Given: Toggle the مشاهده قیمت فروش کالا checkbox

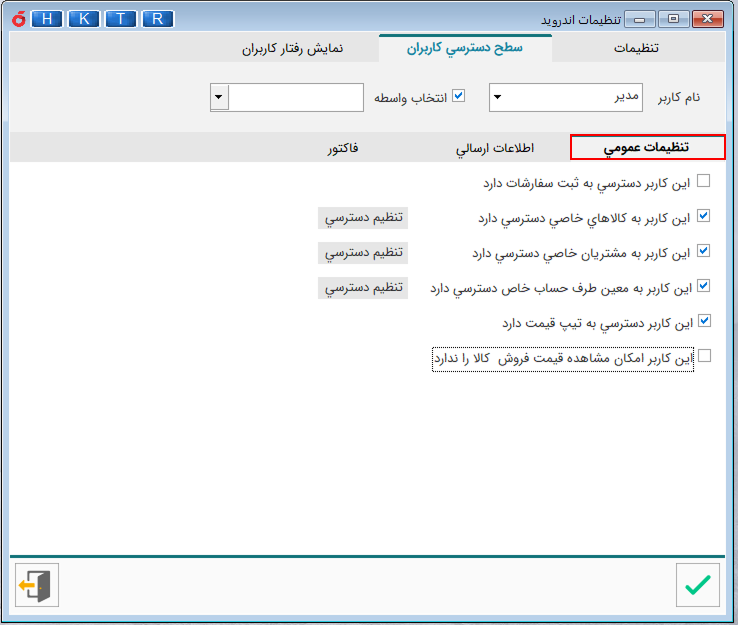Looking at the screenshot, I should pos(704,356).
